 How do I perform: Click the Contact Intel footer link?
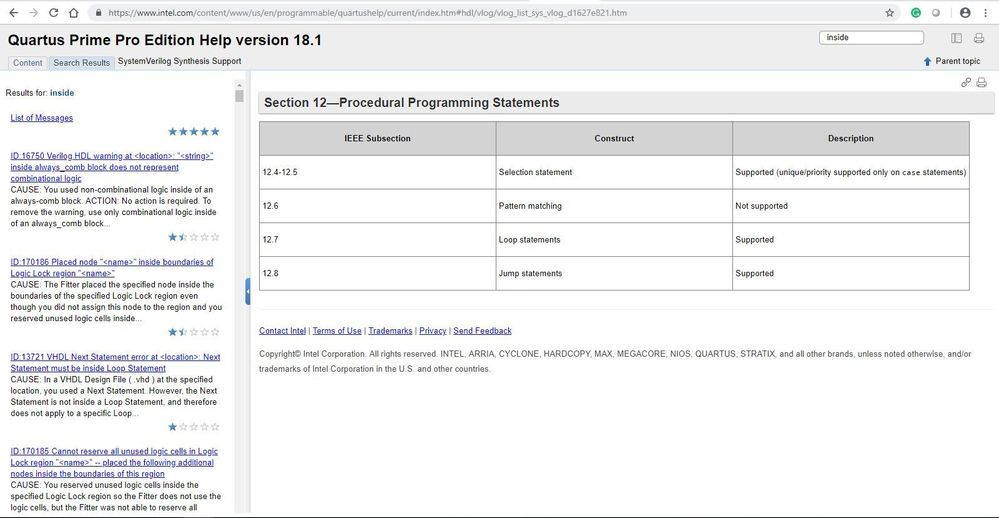282,331
